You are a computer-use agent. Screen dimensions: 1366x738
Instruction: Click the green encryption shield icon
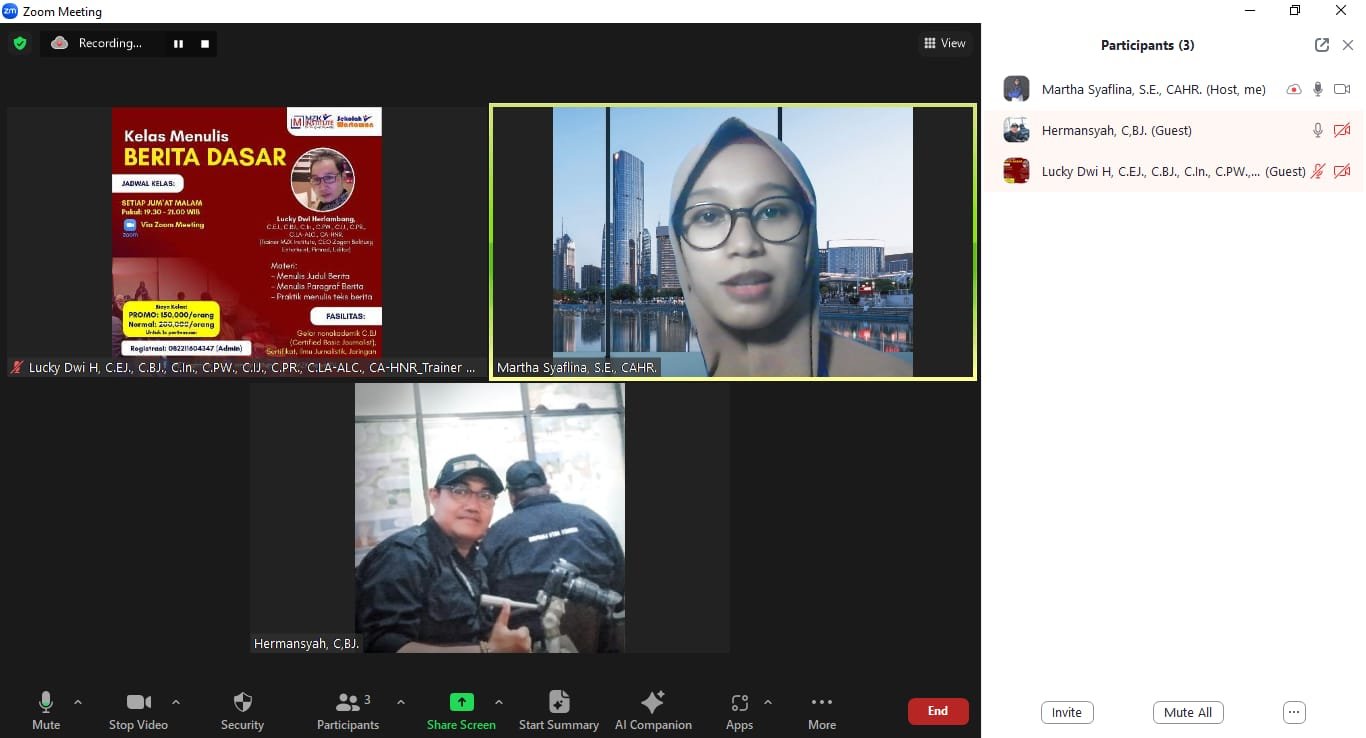pos(19,43)
